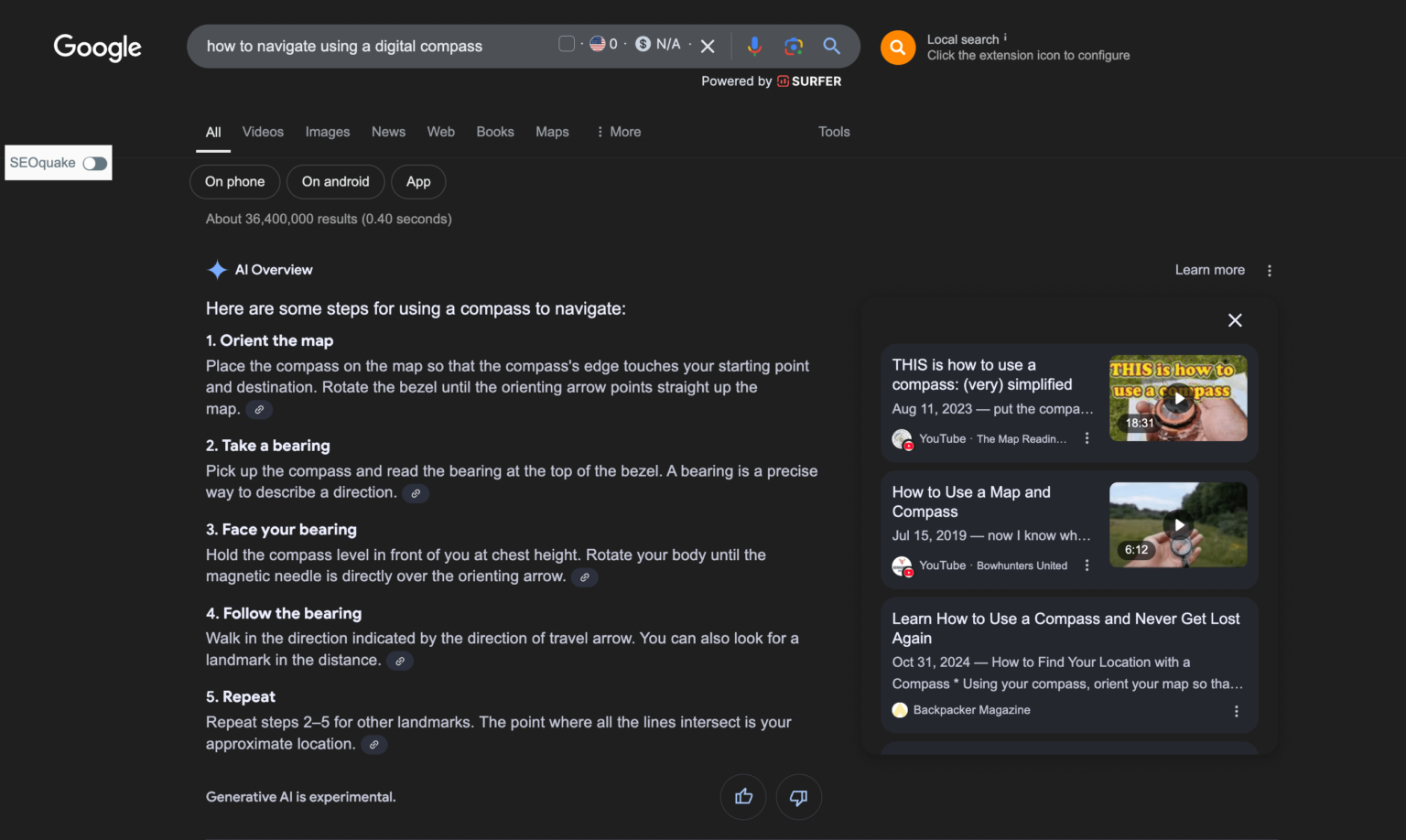Switch to the Images tab
The width and height of the screenshot is (1406, 840).
click(328, 132)
